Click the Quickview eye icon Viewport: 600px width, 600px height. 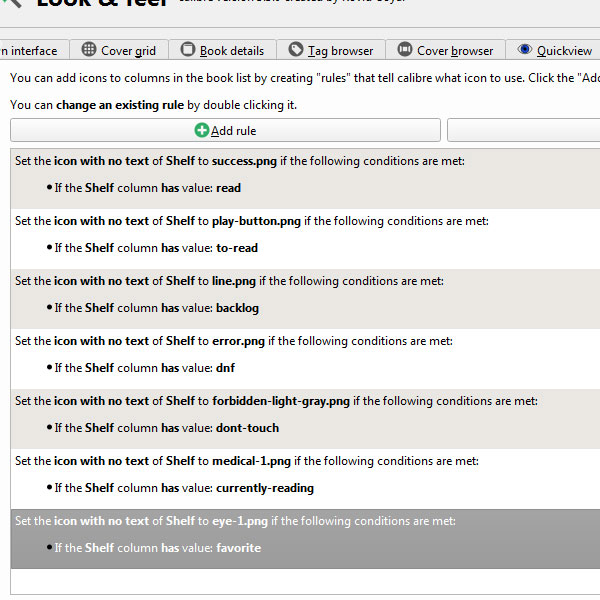click(x=525, y=49)
